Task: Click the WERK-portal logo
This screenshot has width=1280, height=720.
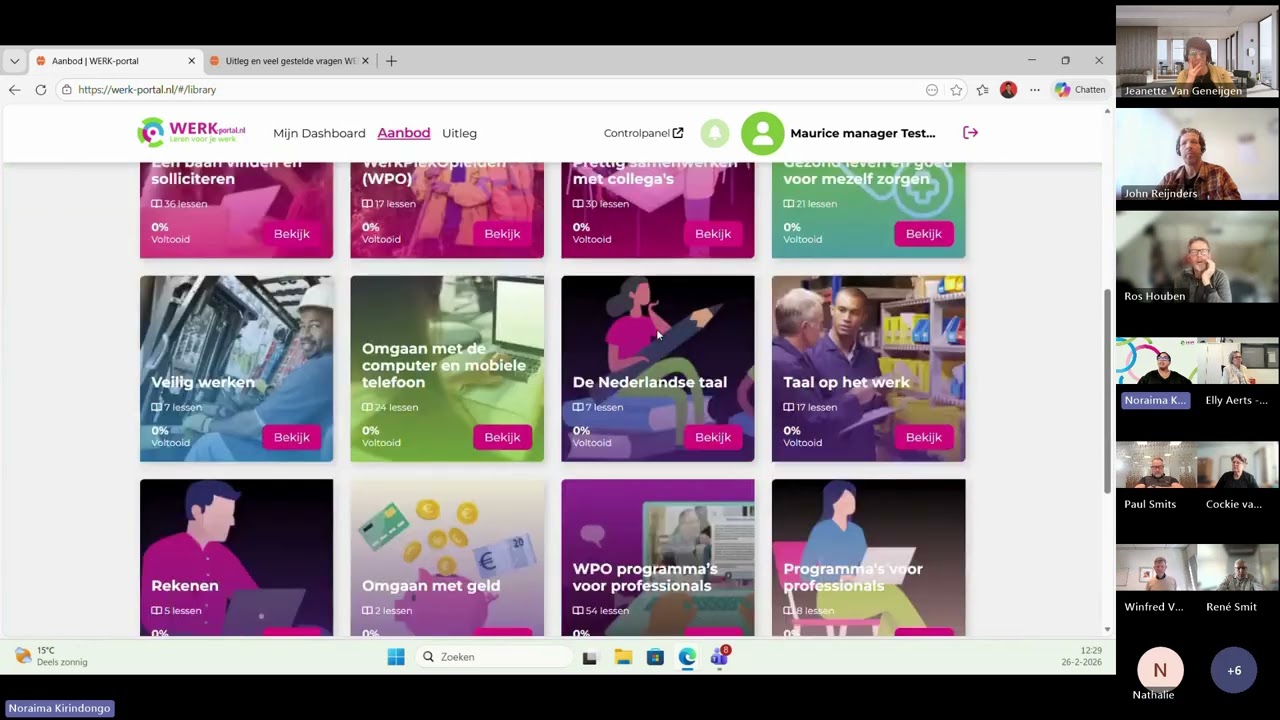Action: pos(192,132)
